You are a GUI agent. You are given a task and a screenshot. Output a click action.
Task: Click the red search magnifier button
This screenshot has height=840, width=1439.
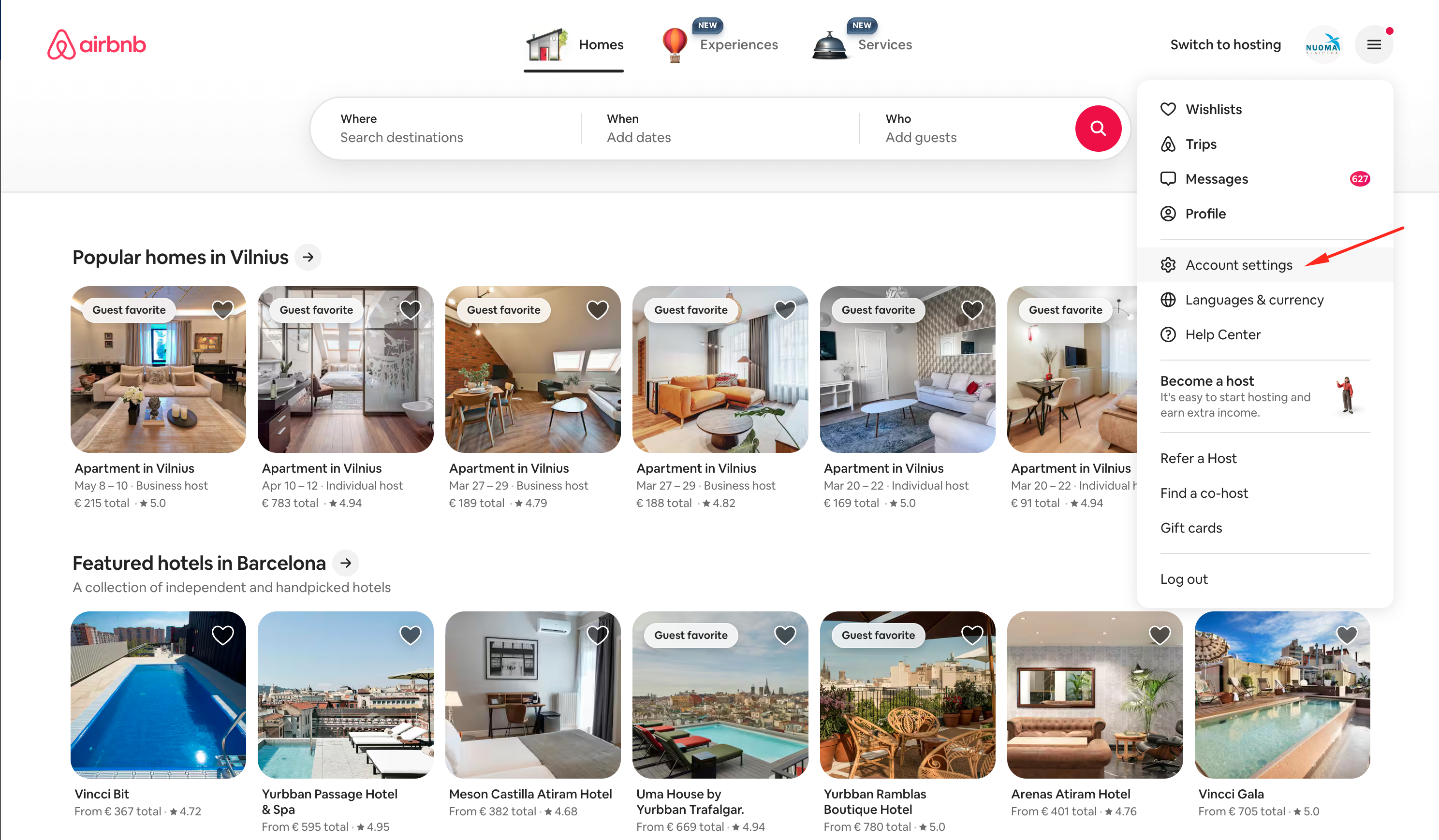1098,129
